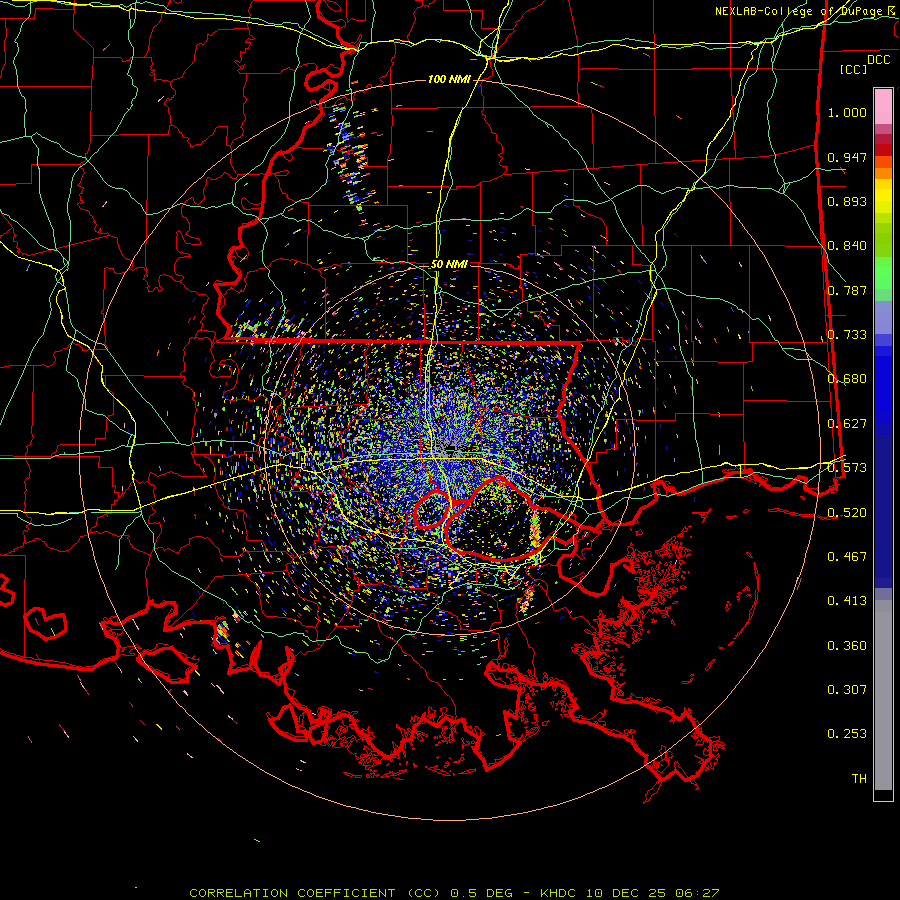Pick the bright green color scale segment
This screenshot has width=900, height=900.
(883, 273)
